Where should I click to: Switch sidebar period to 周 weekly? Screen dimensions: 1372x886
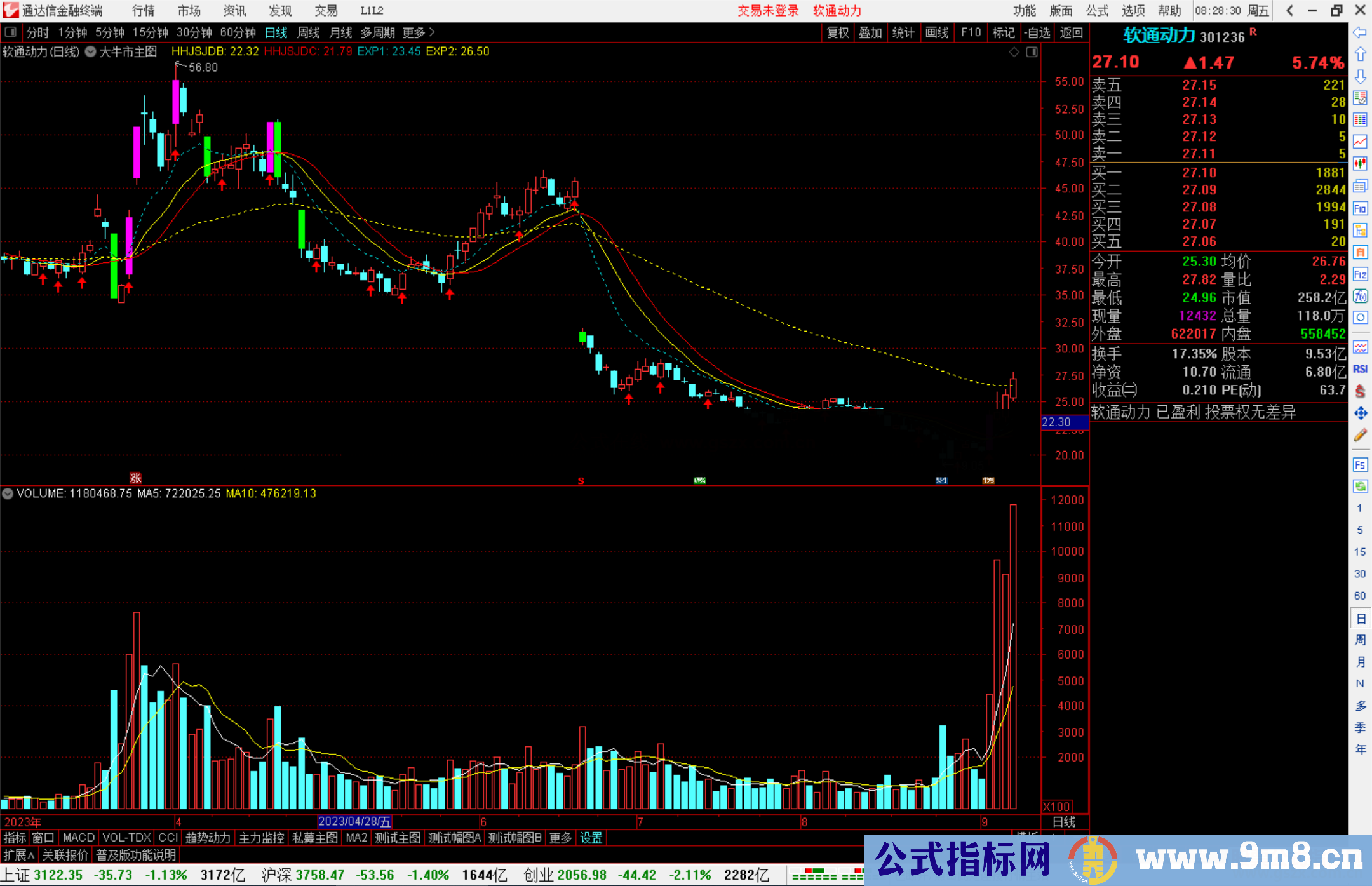[x=1360, y=640]
